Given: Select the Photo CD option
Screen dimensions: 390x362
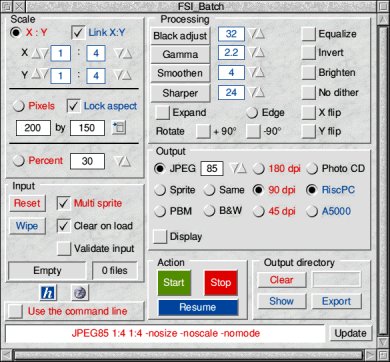Looking at the screenshot, I should click(312, 169).
